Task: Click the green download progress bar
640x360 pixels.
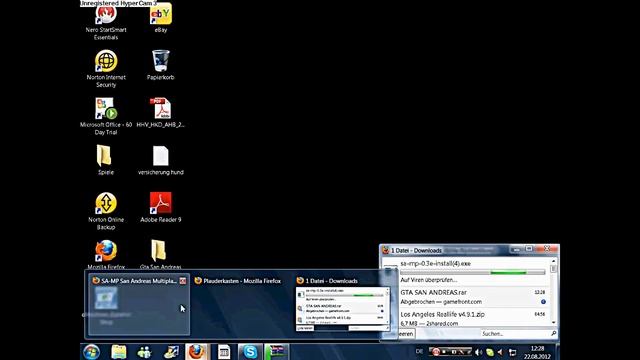Action: [x=473, y=272]
